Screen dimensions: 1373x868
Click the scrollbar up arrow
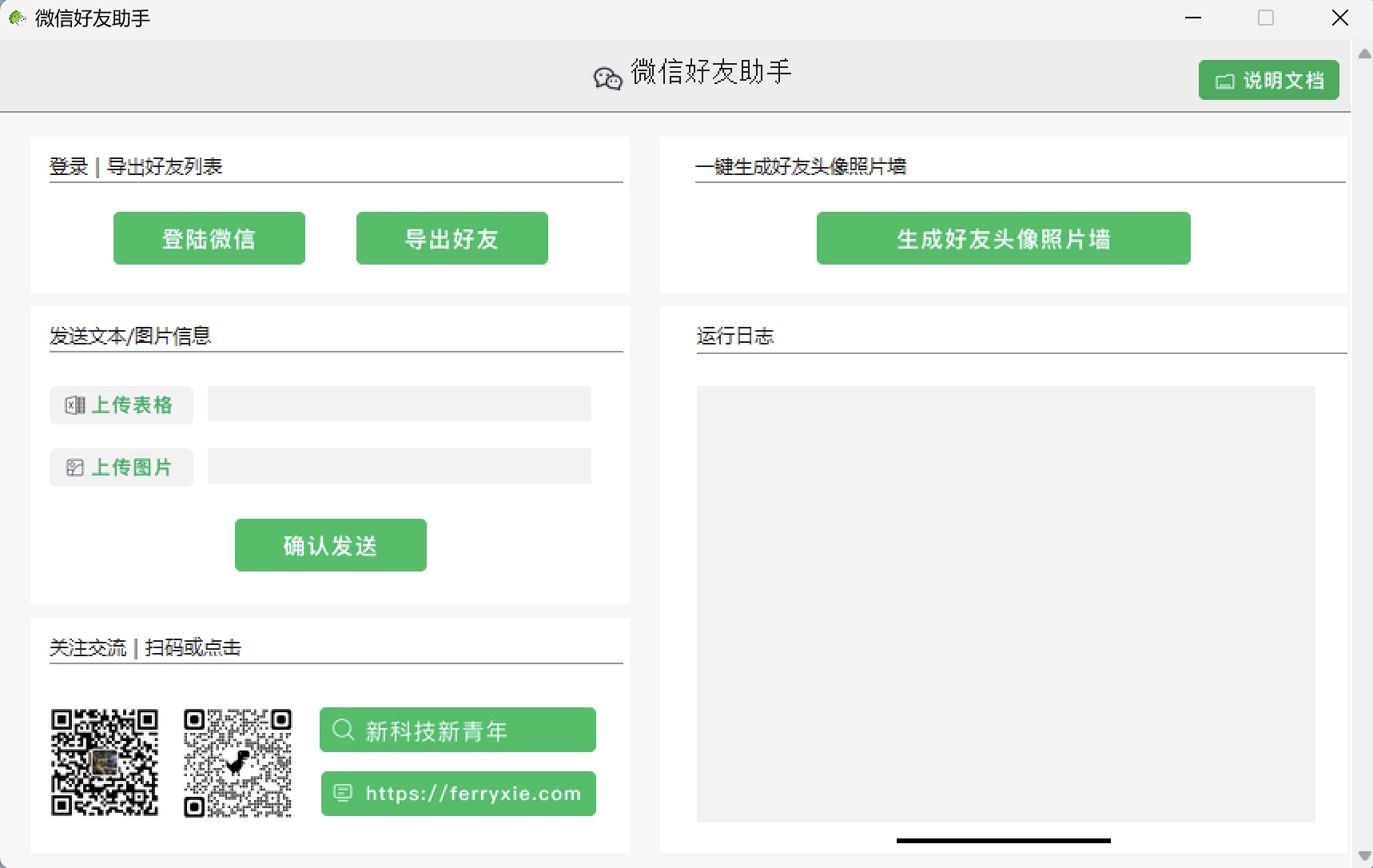[1364, 53]
